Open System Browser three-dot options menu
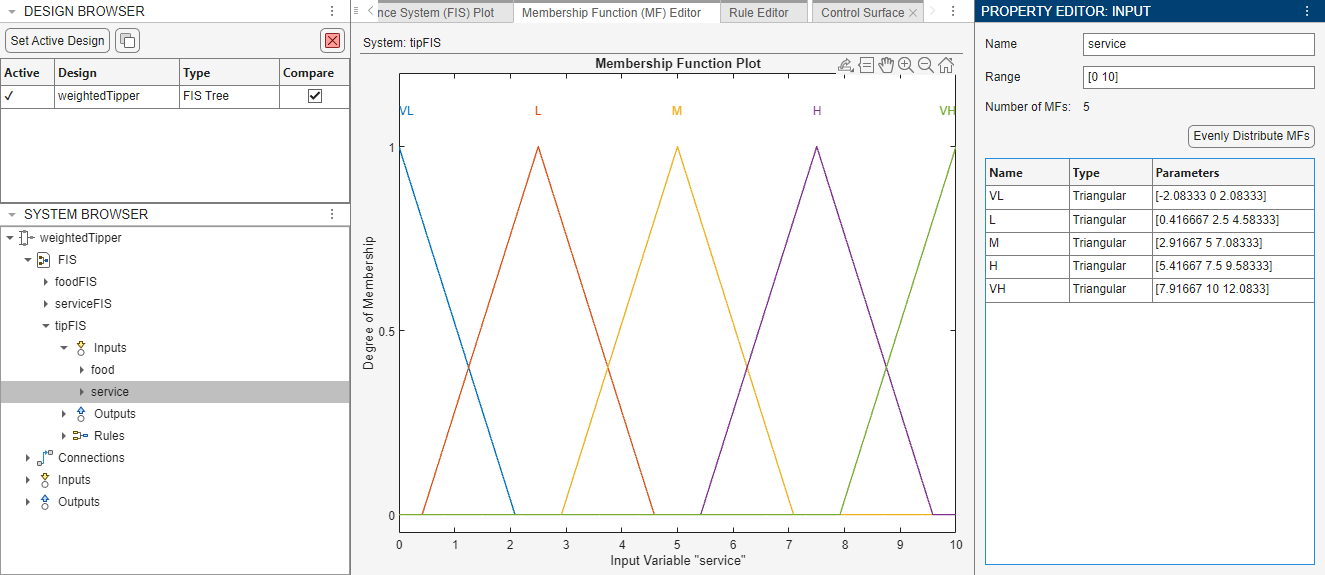Viewport: 1325px width, 575px height. point(333,214)
